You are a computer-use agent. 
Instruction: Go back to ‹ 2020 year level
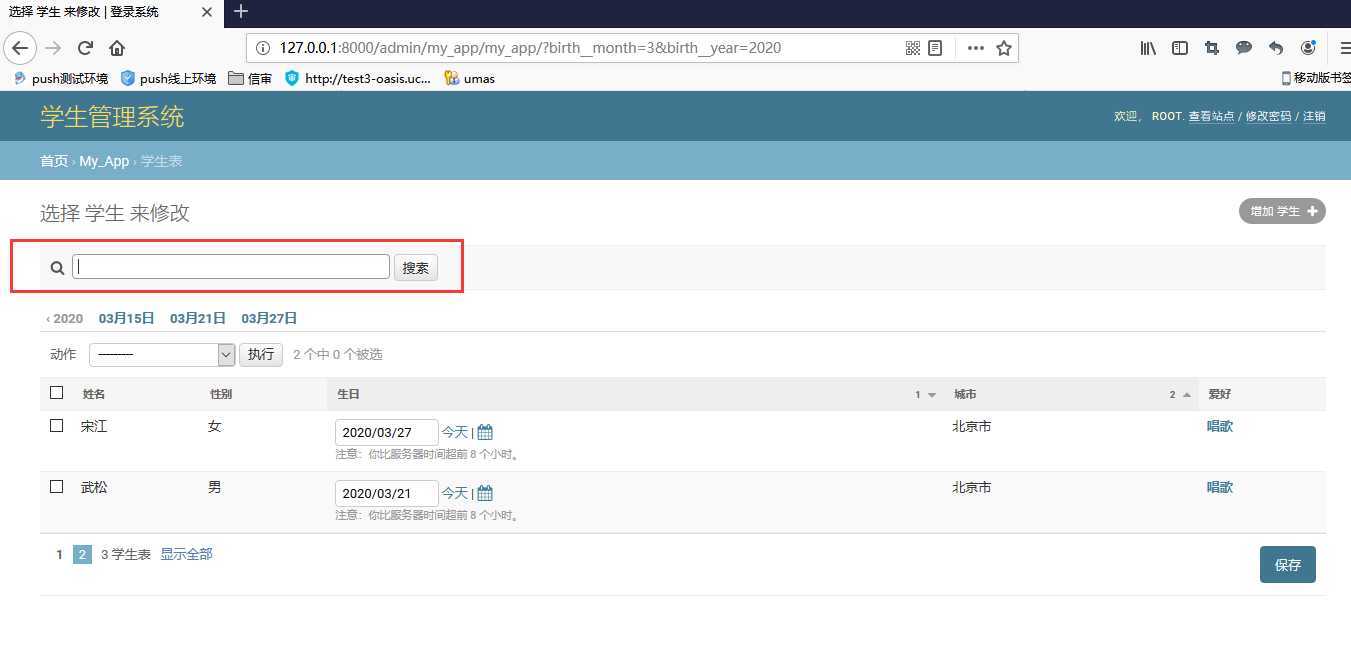point(65,318)
